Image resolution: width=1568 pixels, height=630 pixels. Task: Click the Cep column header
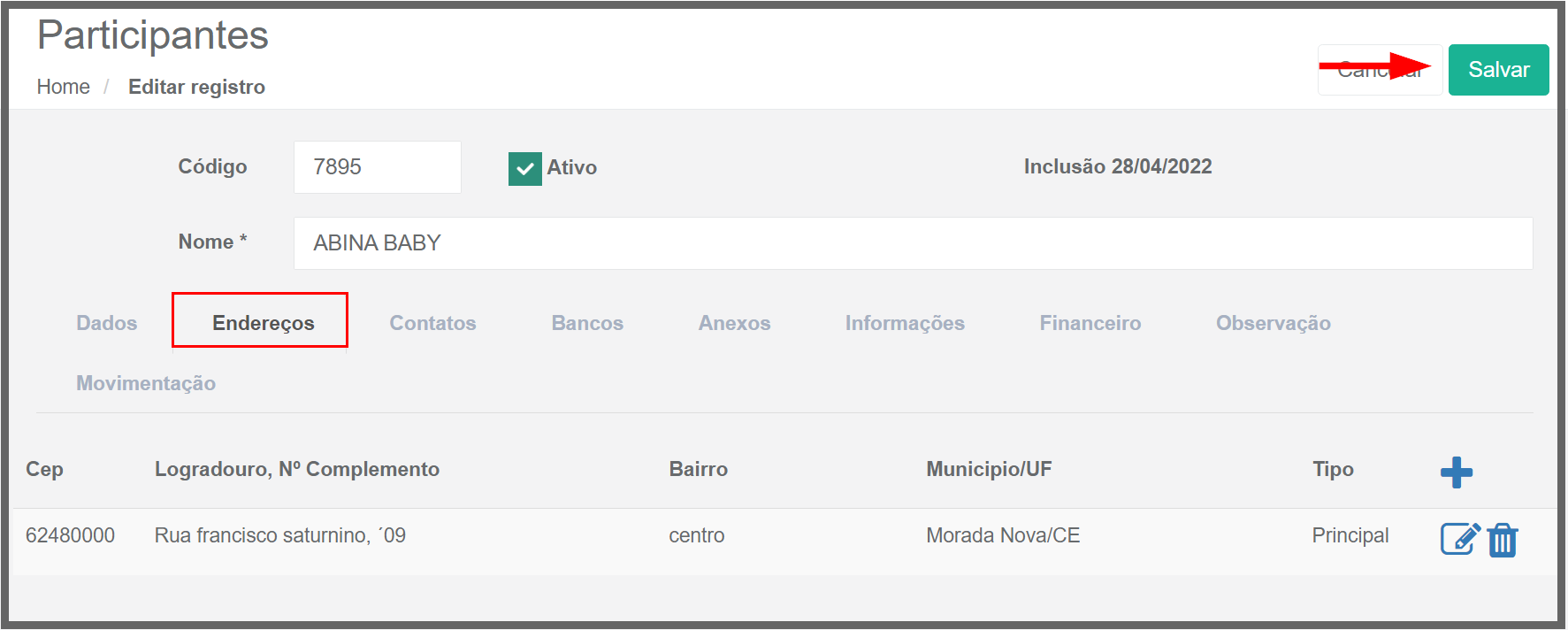click(44, 469)
